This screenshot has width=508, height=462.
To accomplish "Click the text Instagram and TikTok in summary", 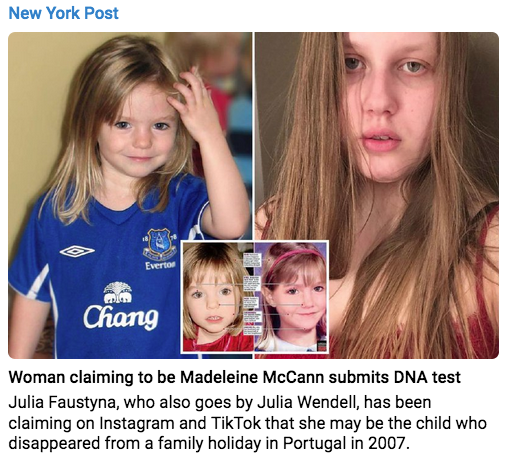I will [180, 423].
